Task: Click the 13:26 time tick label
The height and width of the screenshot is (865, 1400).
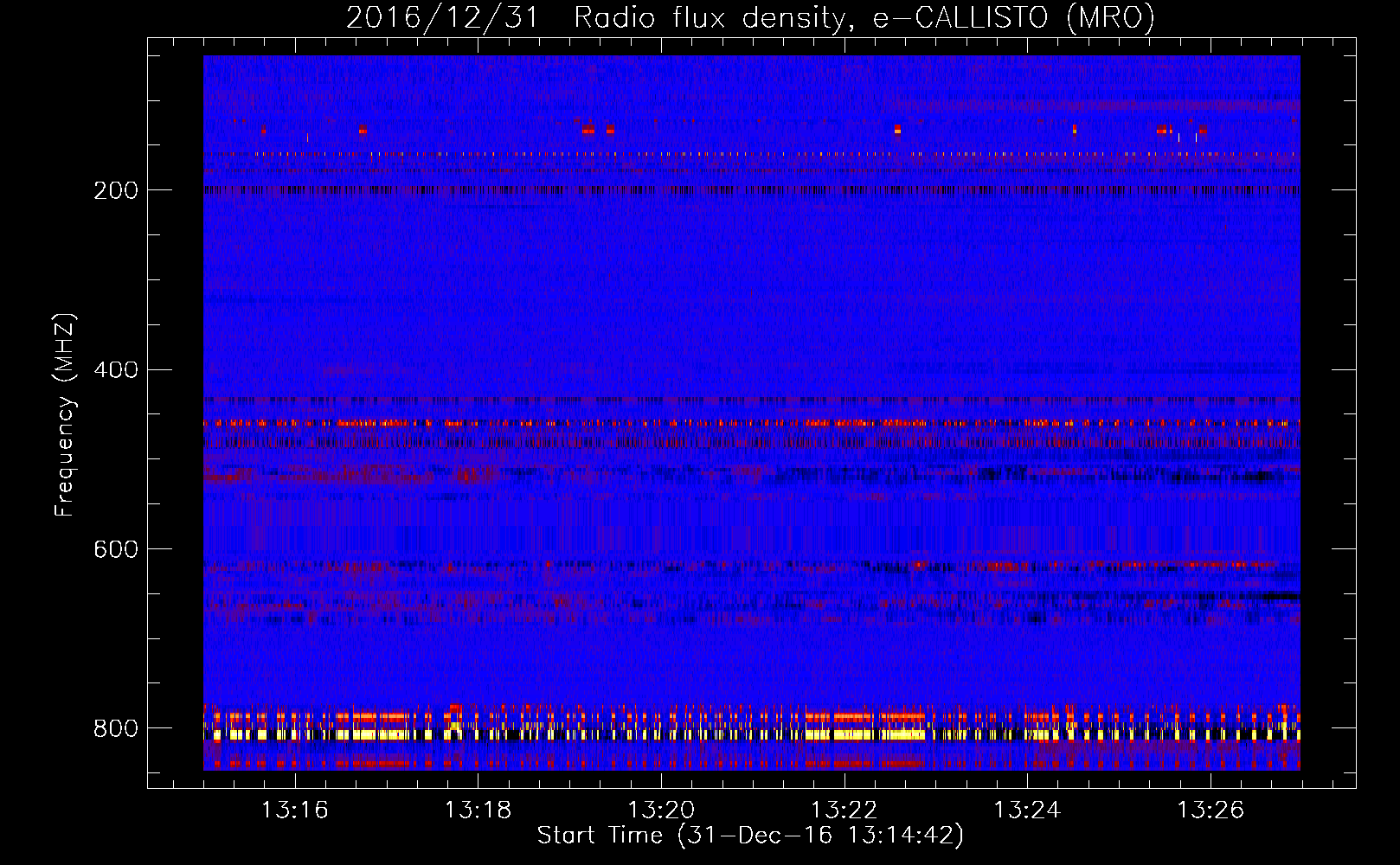Action: click(x=1210, y=810)
